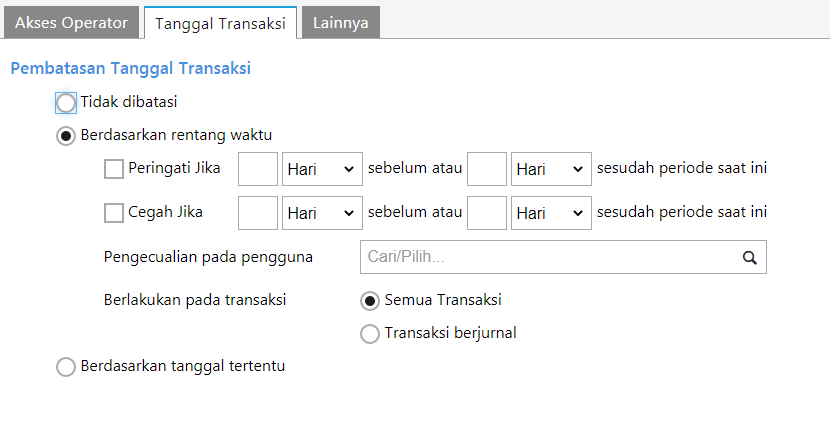
Task: Open second Hari dropdown in Peringati Jika row
Action: tap(550, 169)
